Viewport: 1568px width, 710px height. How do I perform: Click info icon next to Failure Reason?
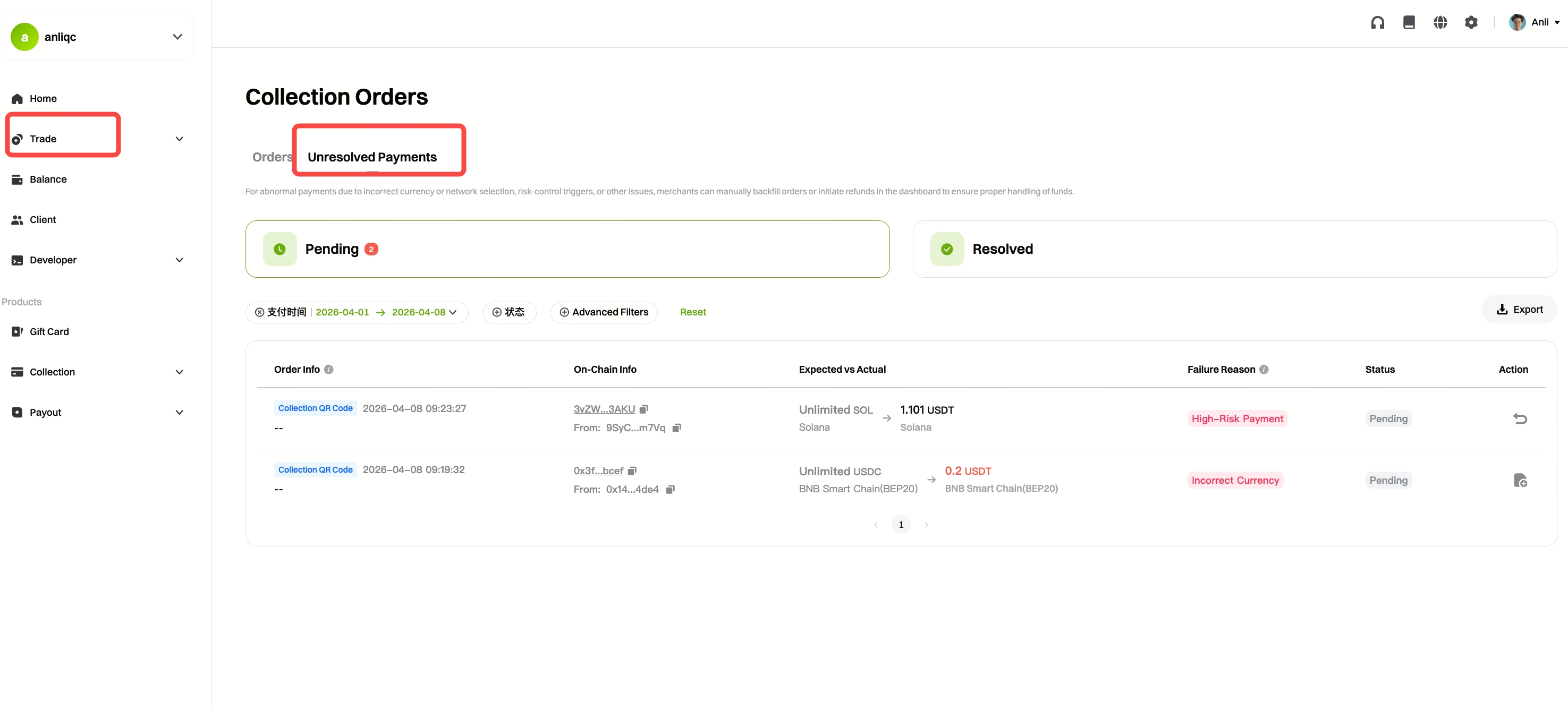coord(1264,369)
